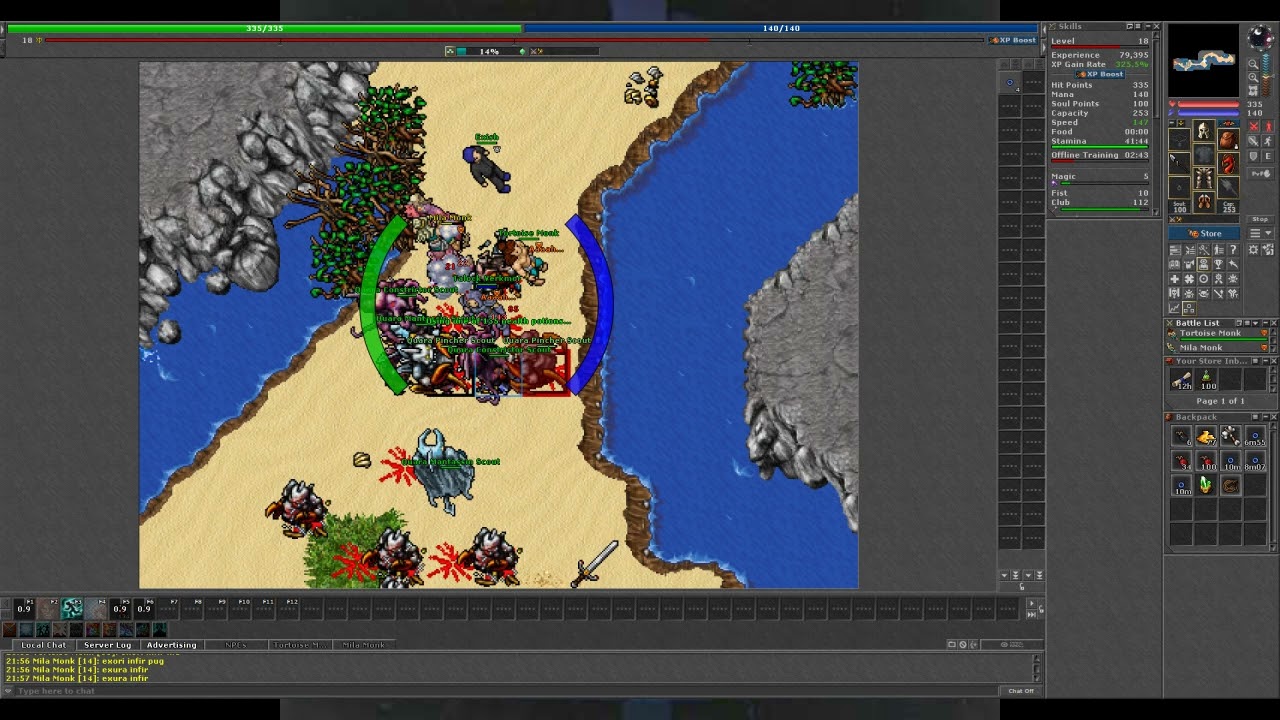
Task: Select the balanced sword fight mode
Action: (1255, 141)
